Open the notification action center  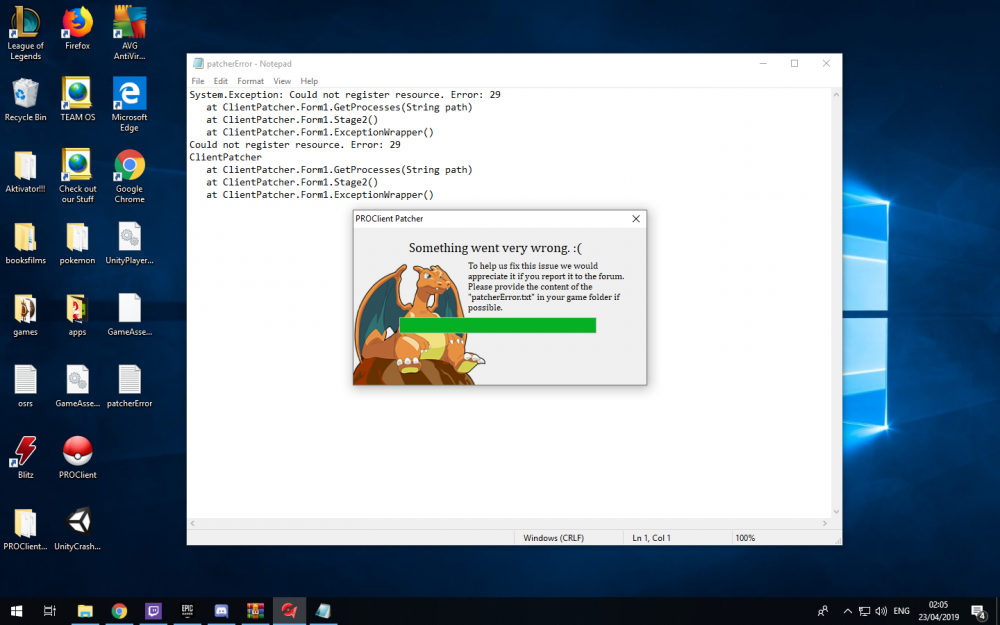(977, 610)
